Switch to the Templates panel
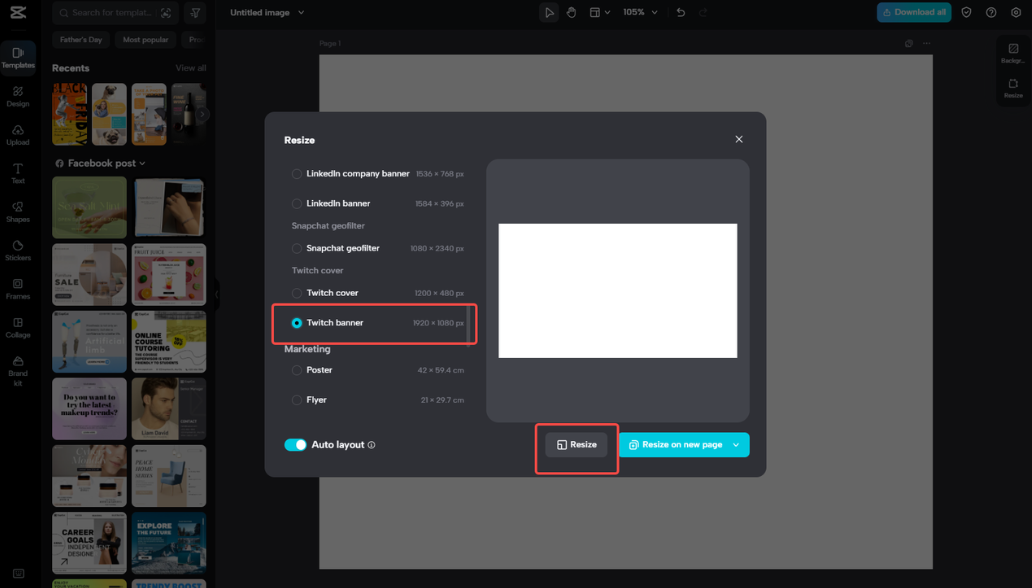Screen dimensions: 1032x588 click(x=18, y=58)
